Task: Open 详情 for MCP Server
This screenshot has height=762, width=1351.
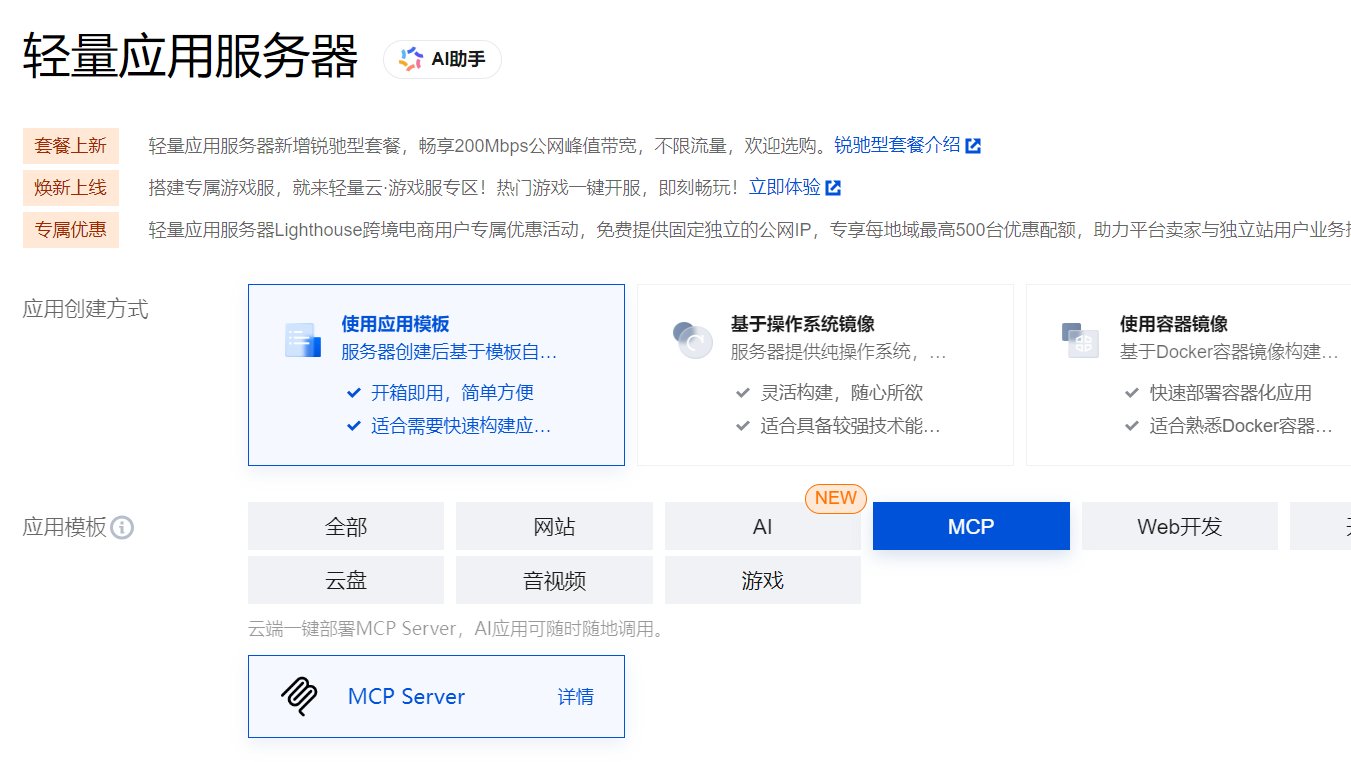Action: pos(575,697)
